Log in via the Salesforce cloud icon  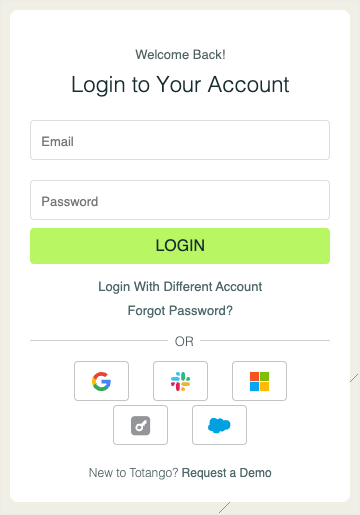click(x=219, y=425)
